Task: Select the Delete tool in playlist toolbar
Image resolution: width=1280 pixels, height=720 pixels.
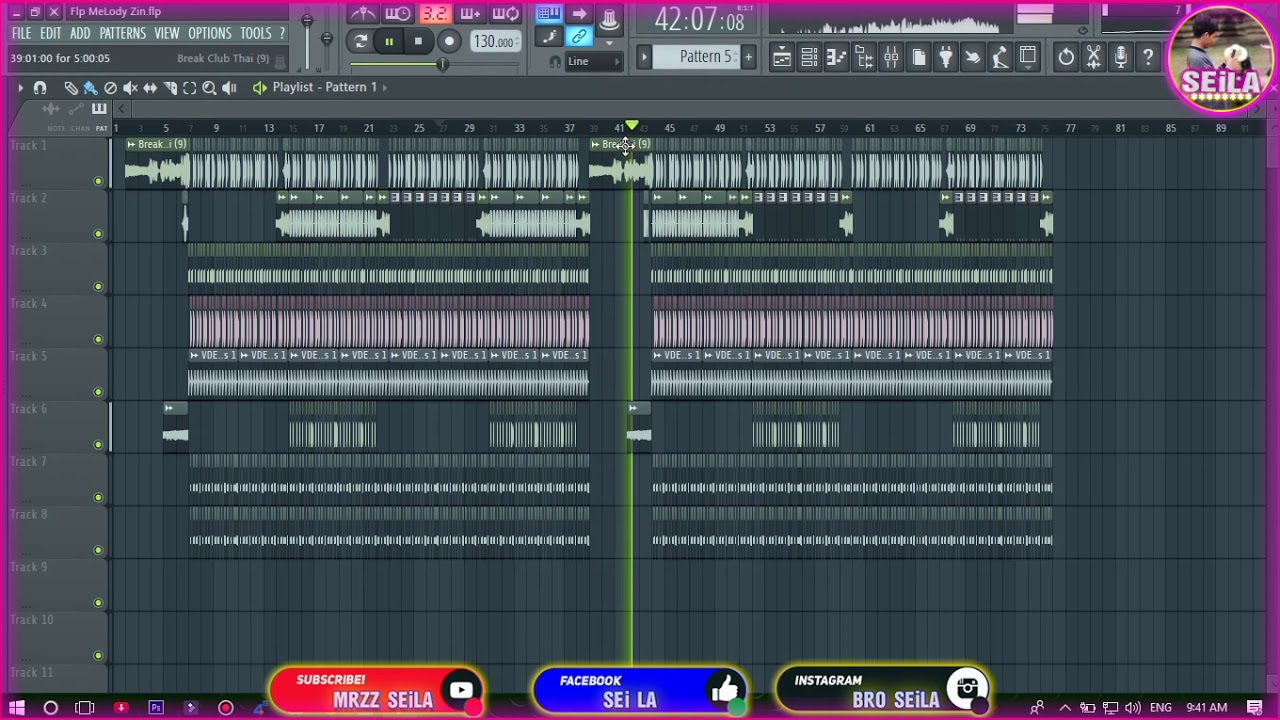Action: [110, 88]
